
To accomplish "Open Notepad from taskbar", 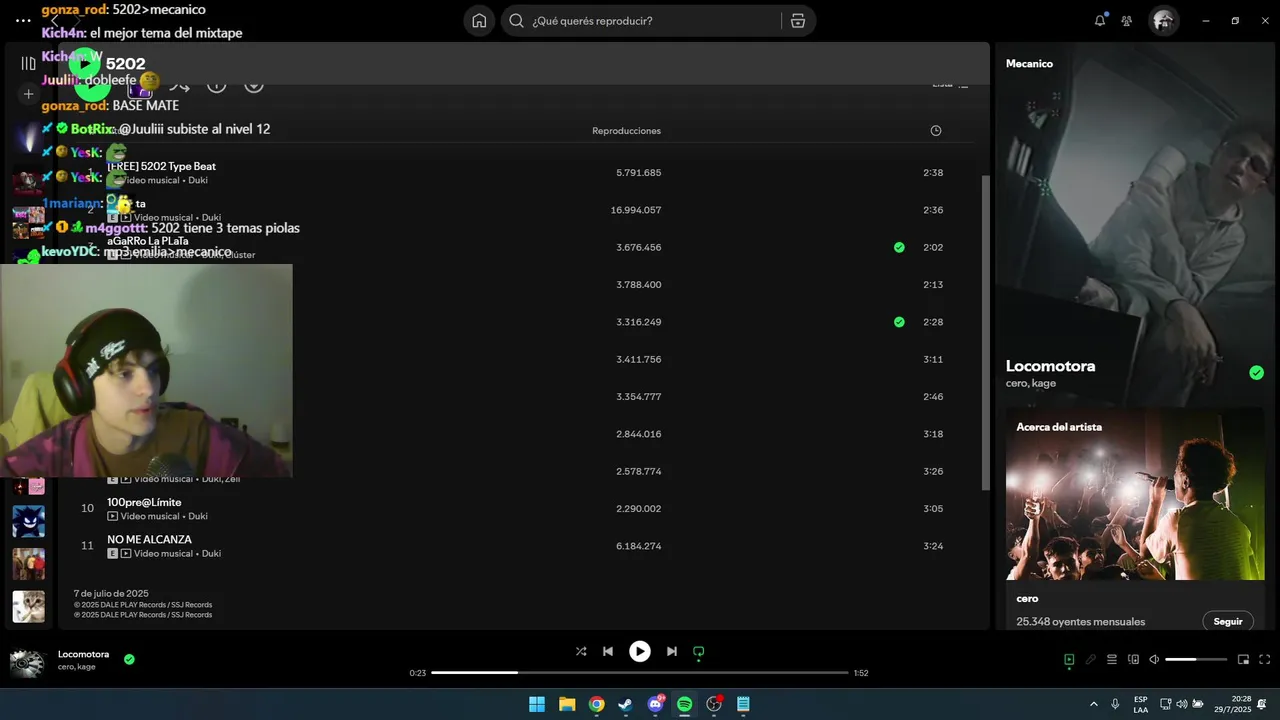I will [x=743, y=704].
